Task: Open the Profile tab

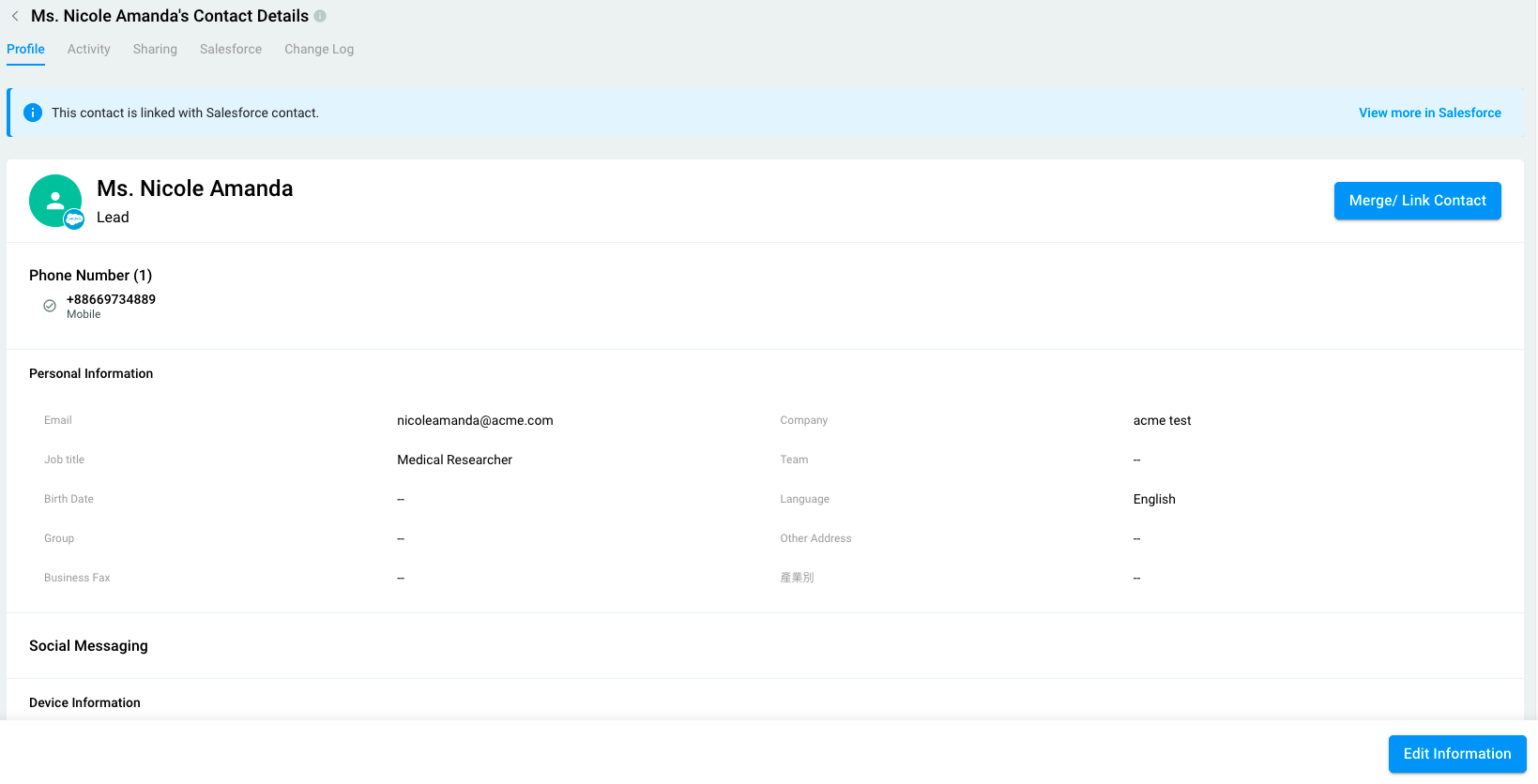Action: coord(25,49)
